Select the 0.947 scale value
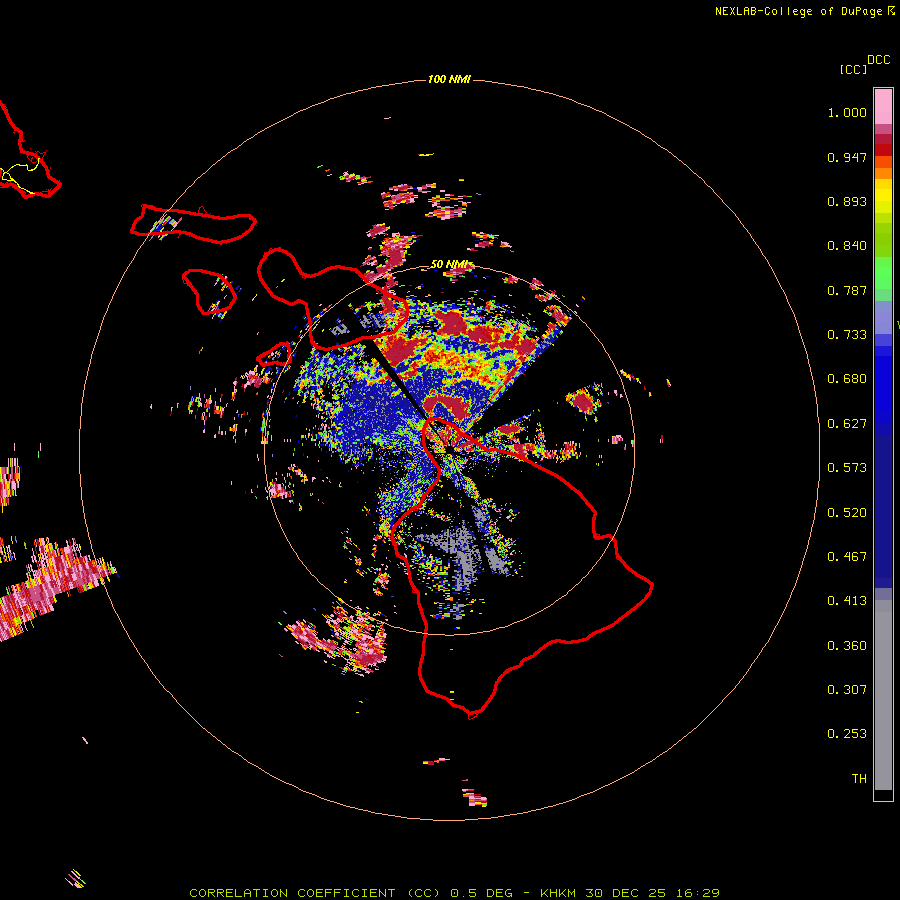900x900 pixels. tap(847, 157)
